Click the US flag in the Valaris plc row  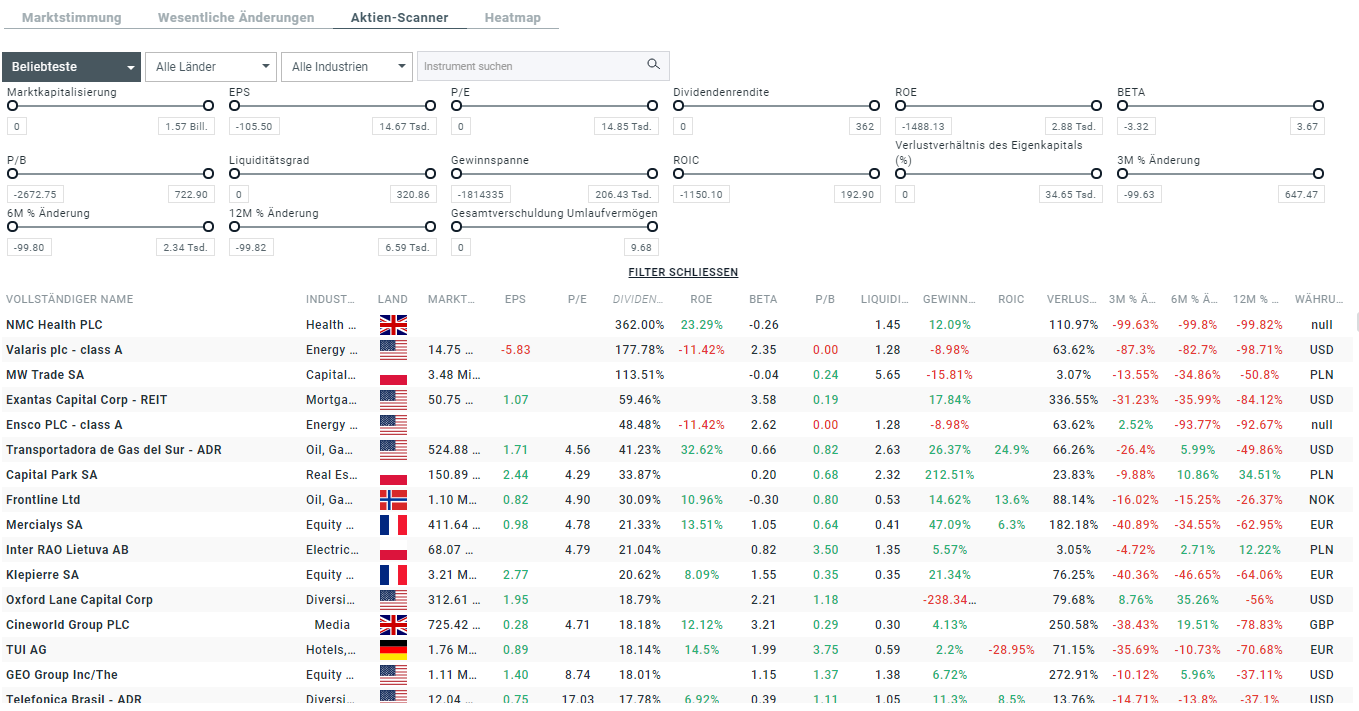point(393,350)
